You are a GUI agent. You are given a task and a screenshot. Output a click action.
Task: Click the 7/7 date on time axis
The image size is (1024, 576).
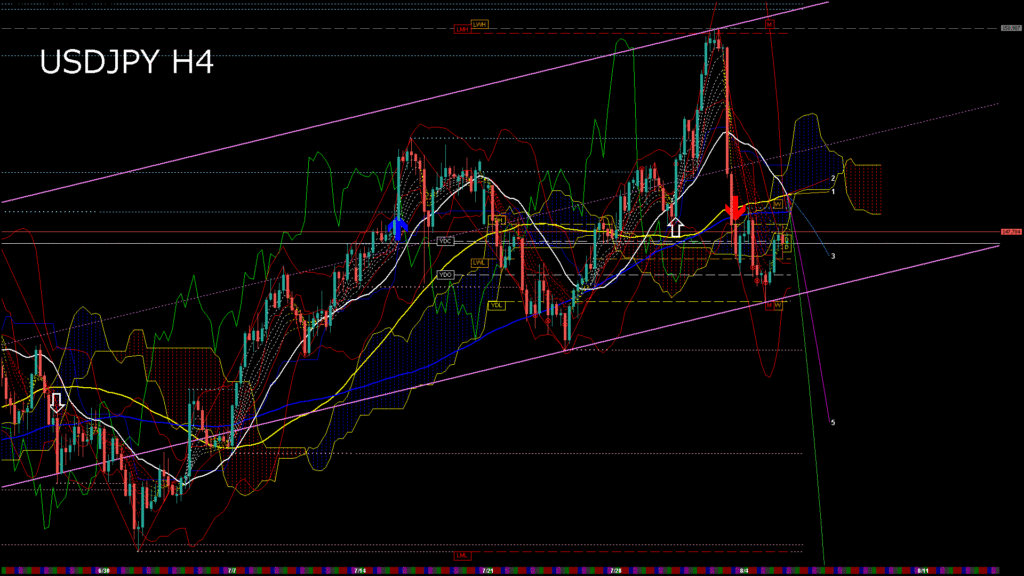(231, 570)
